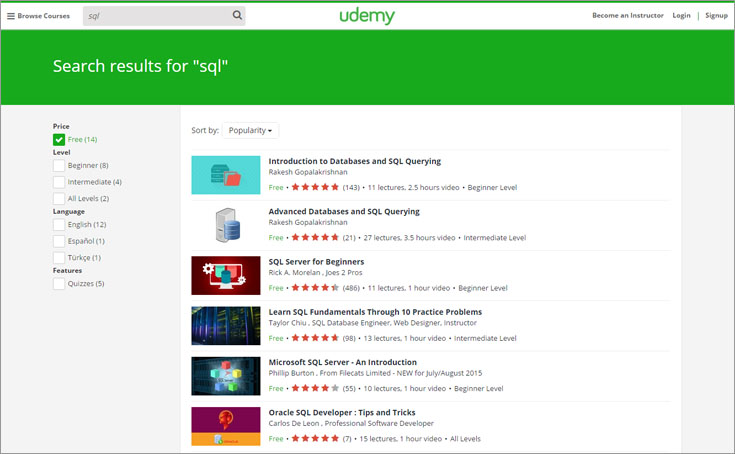Click '27 lectures, 3.5 hours video' text

point(409,238)
